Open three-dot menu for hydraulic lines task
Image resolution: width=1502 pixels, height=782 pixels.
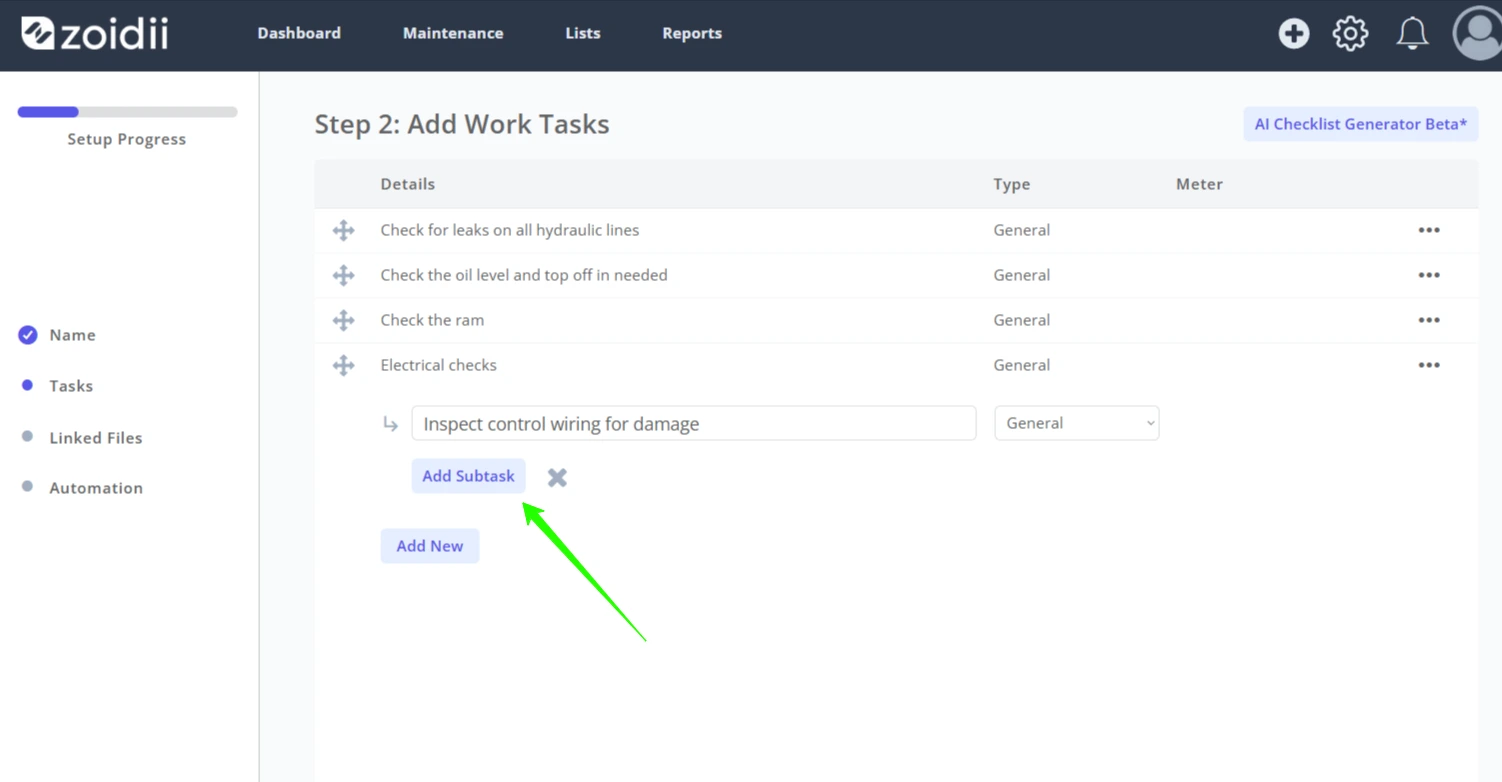pos(1429,230)
